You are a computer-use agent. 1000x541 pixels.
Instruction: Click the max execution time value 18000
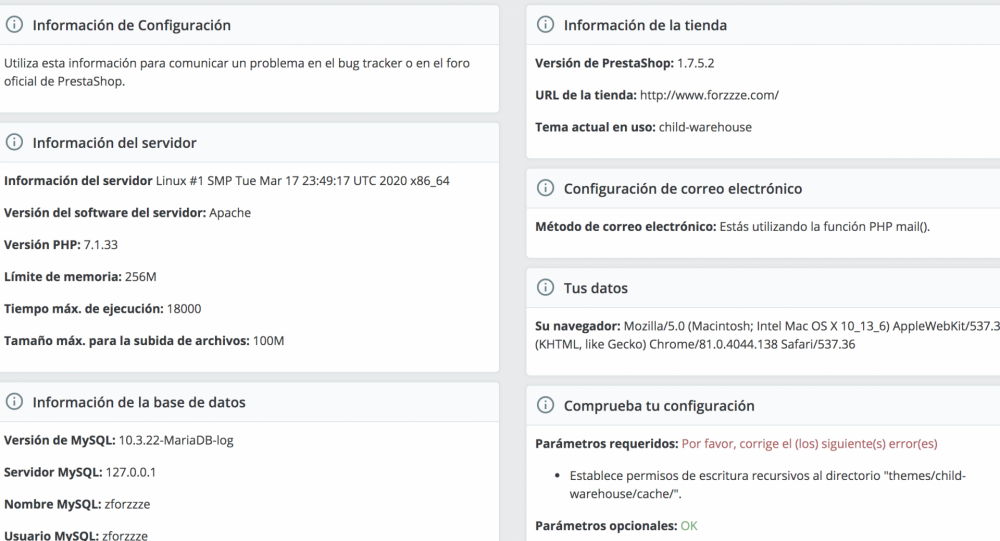[x=184, y=308]
